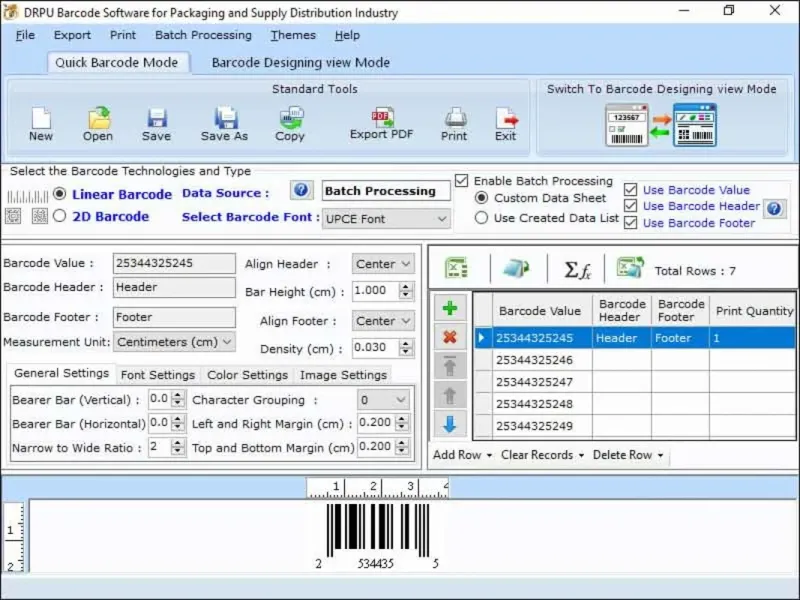Image resolution: width=800 pixels, height=600 pixels.
Task: Select the 2D Barcode radio button
Action: 60,216
